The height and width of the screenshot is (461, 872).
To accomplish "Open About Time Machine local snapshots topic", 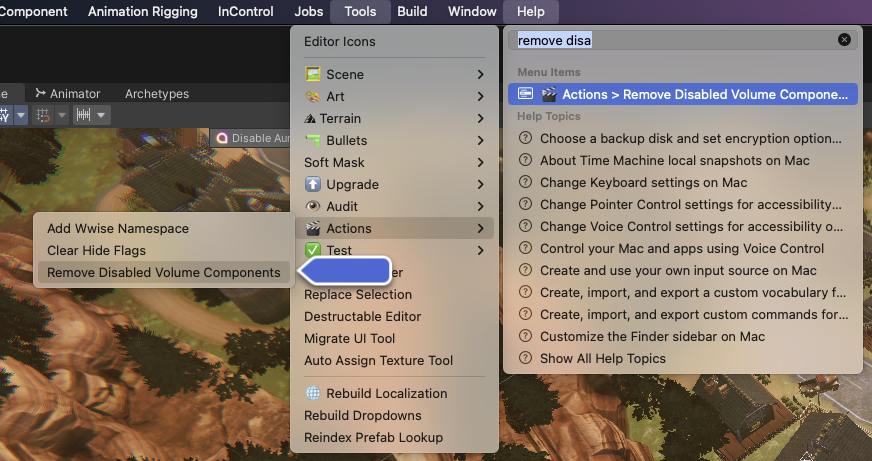I will pyautogui.click(x=683, y=160).
